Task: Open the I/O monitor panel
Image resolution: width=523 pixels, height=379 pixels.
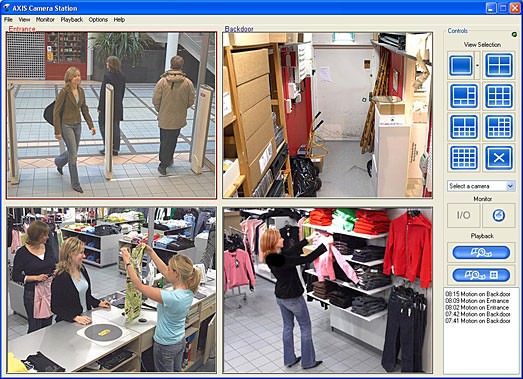Action: point(464,216)
